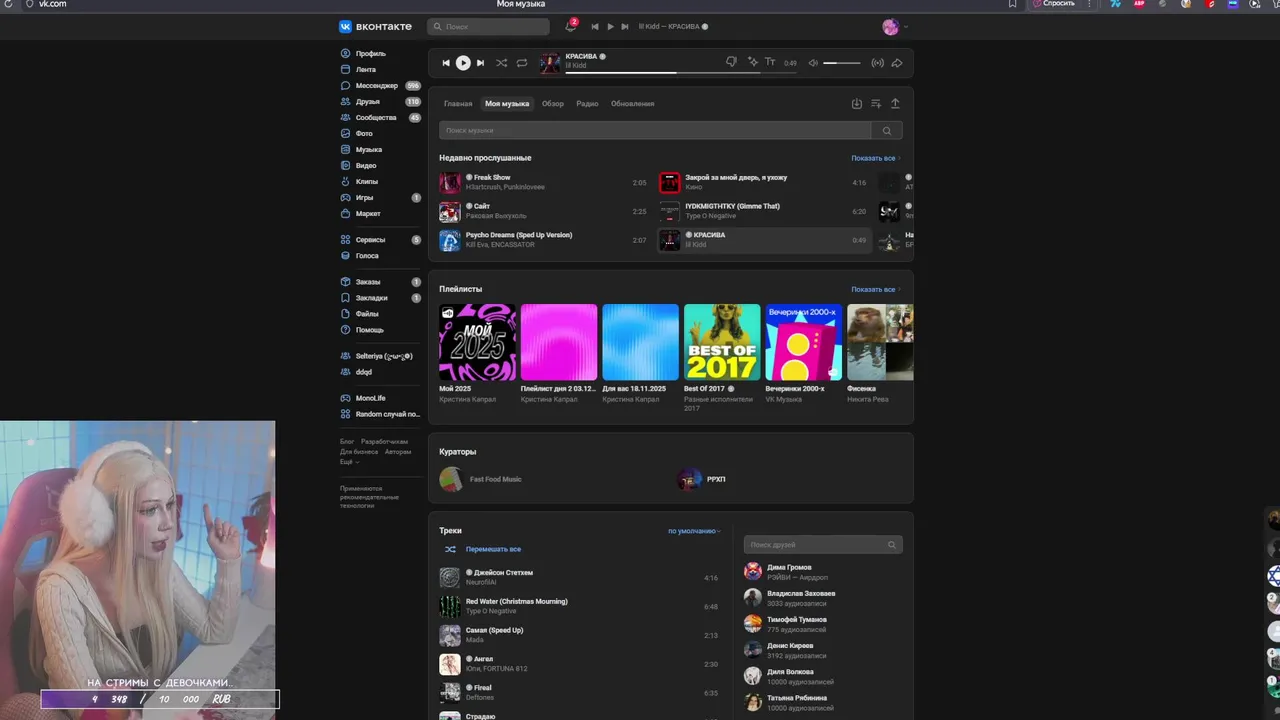Open the account avatar dropdown menu
This screenshot has width=1280, height=720.
(895, 27)
